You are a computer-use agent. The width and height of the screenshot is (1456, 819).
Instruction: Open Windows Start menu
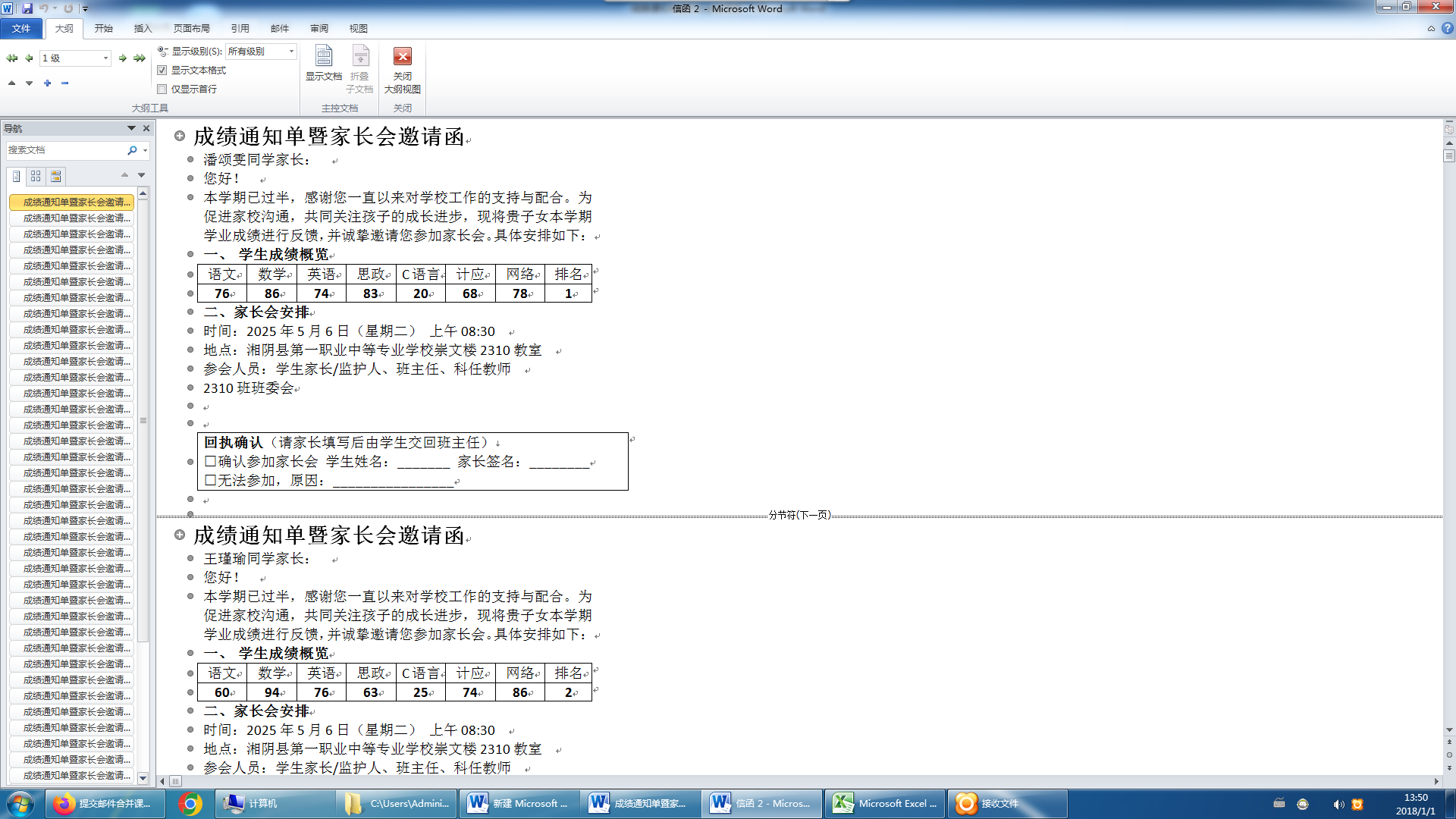[x=20, y=803]
